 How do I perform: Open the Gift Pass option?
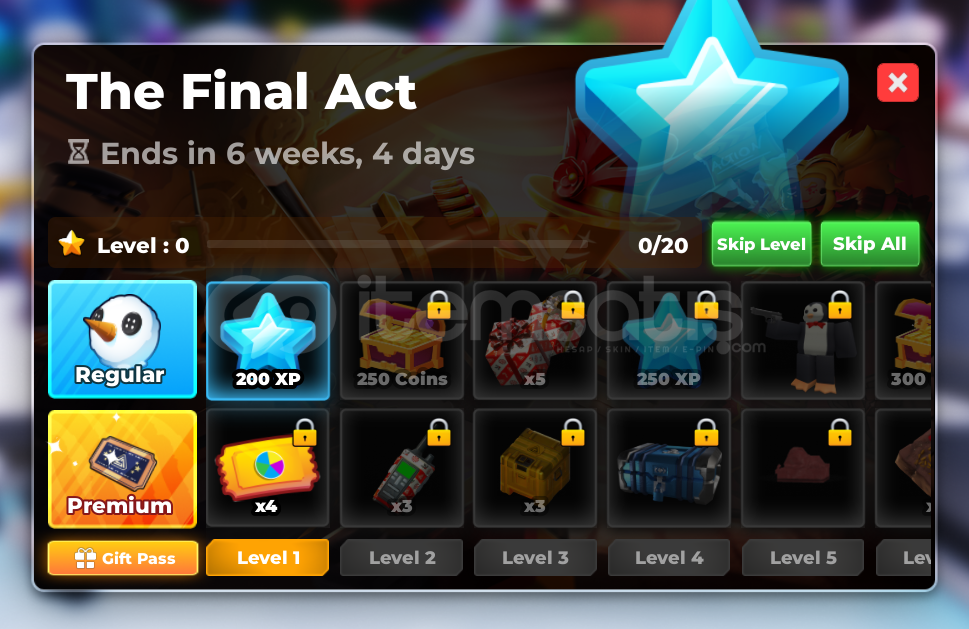[x=123, y=558]
